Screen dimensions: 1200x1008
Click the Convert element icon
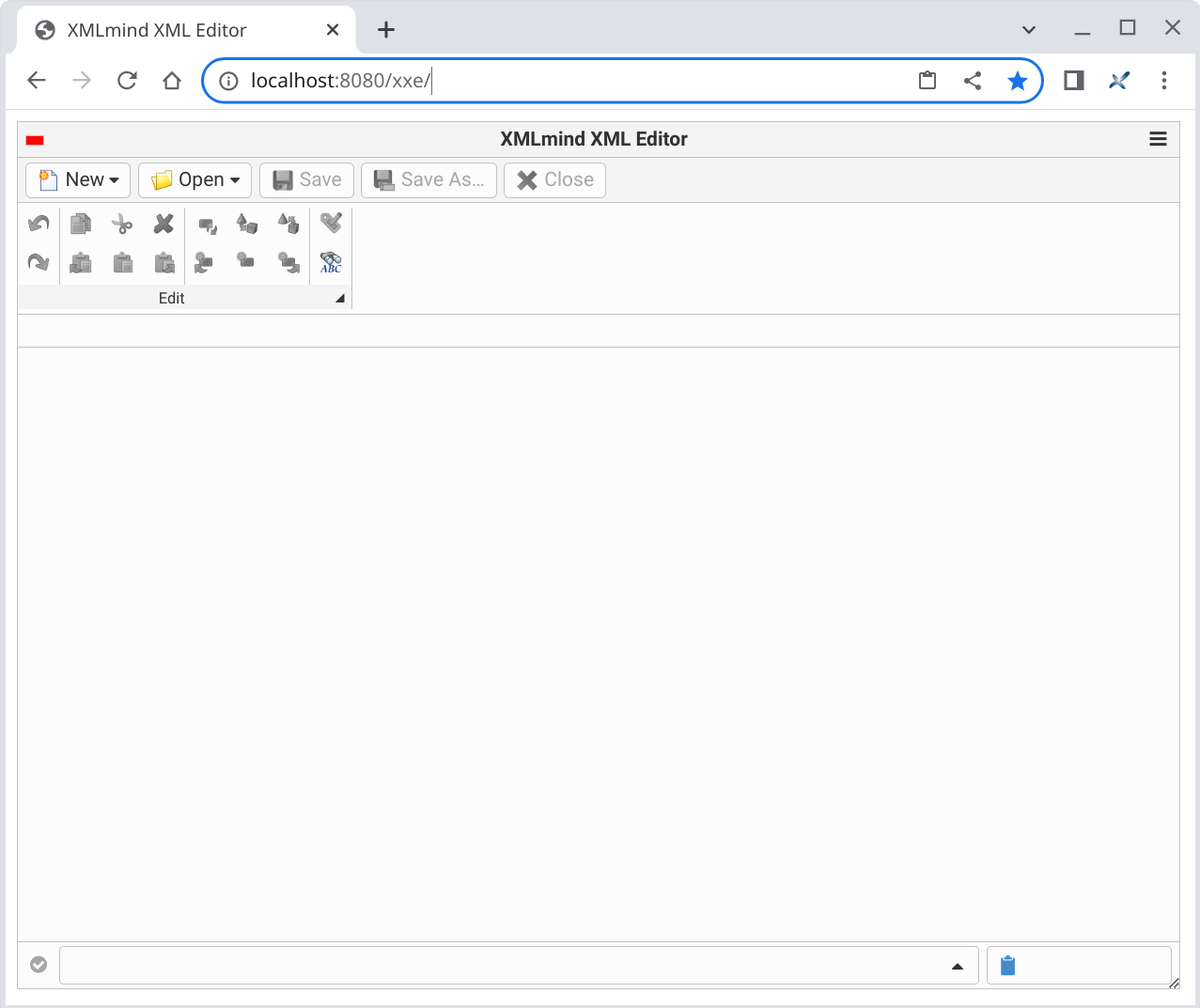tap(247, 224)
